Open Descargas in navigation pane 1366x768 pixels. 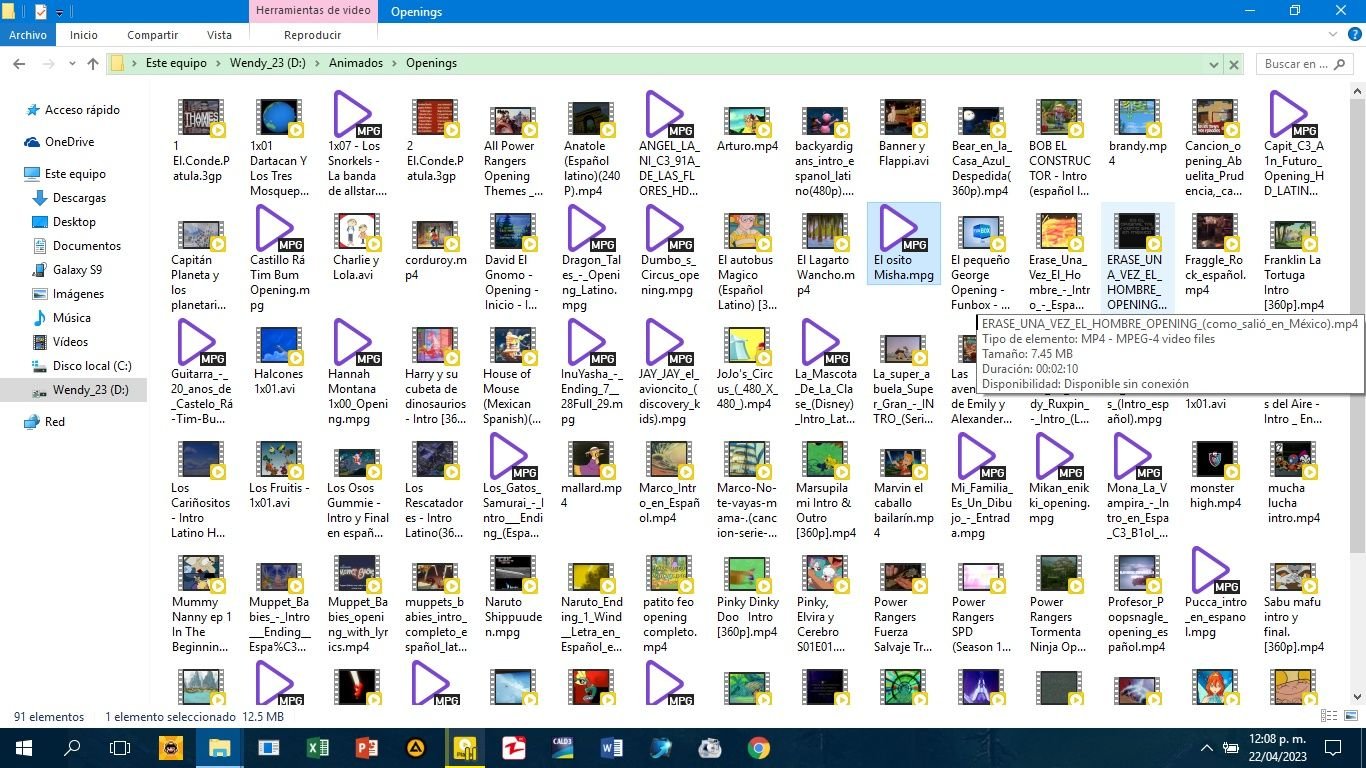pyautogui.click(x=79, y=198)
